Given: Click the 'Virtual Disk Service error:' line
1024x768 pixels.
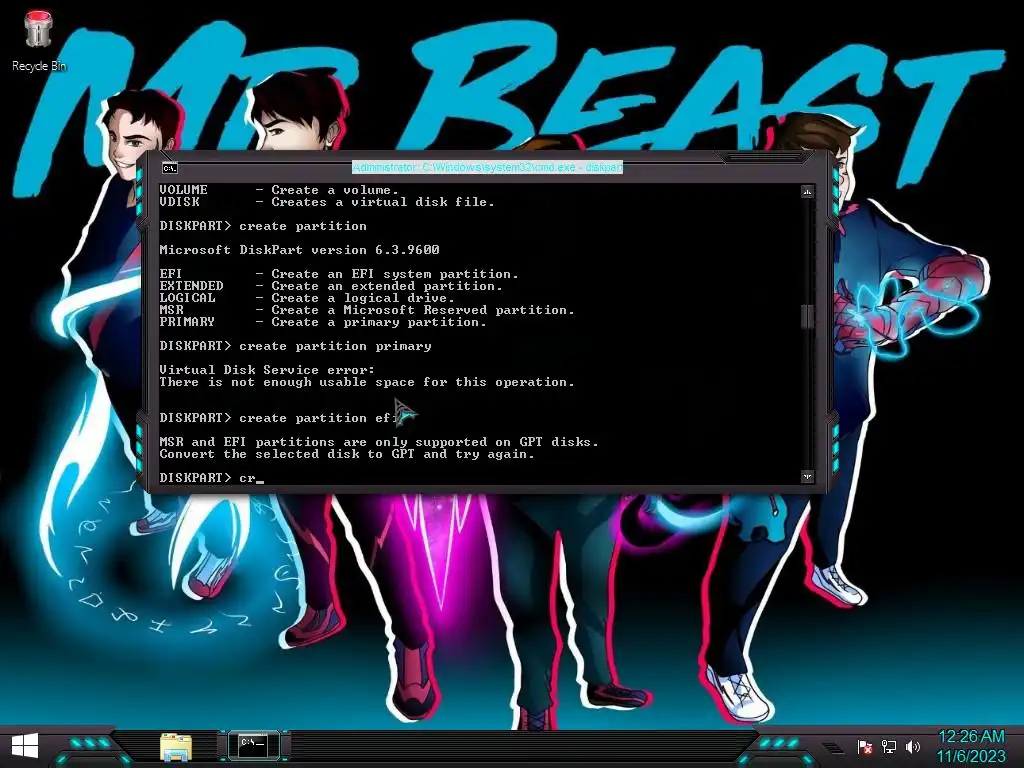Looking at the screenshot, I should tap(267, 370).
